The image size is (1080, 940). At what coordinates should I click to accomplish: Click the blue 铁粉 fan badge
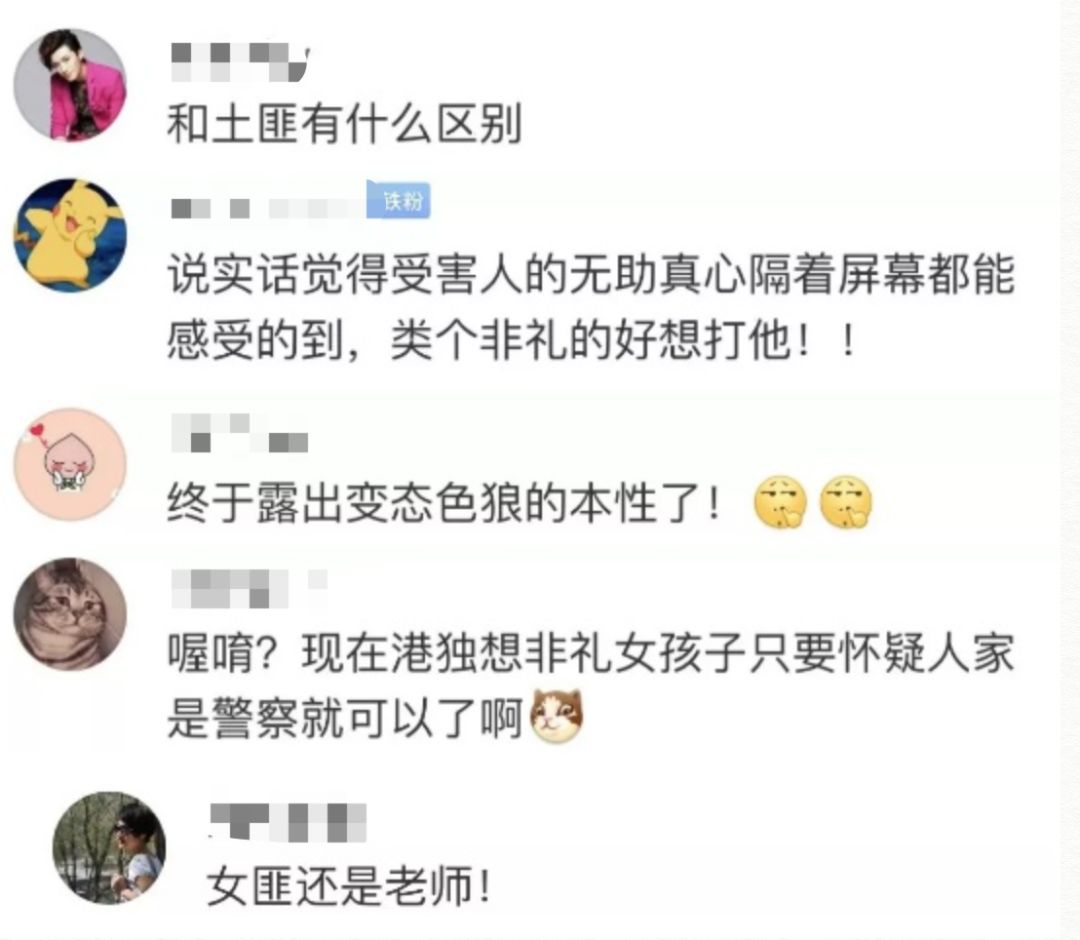point(399,200)
